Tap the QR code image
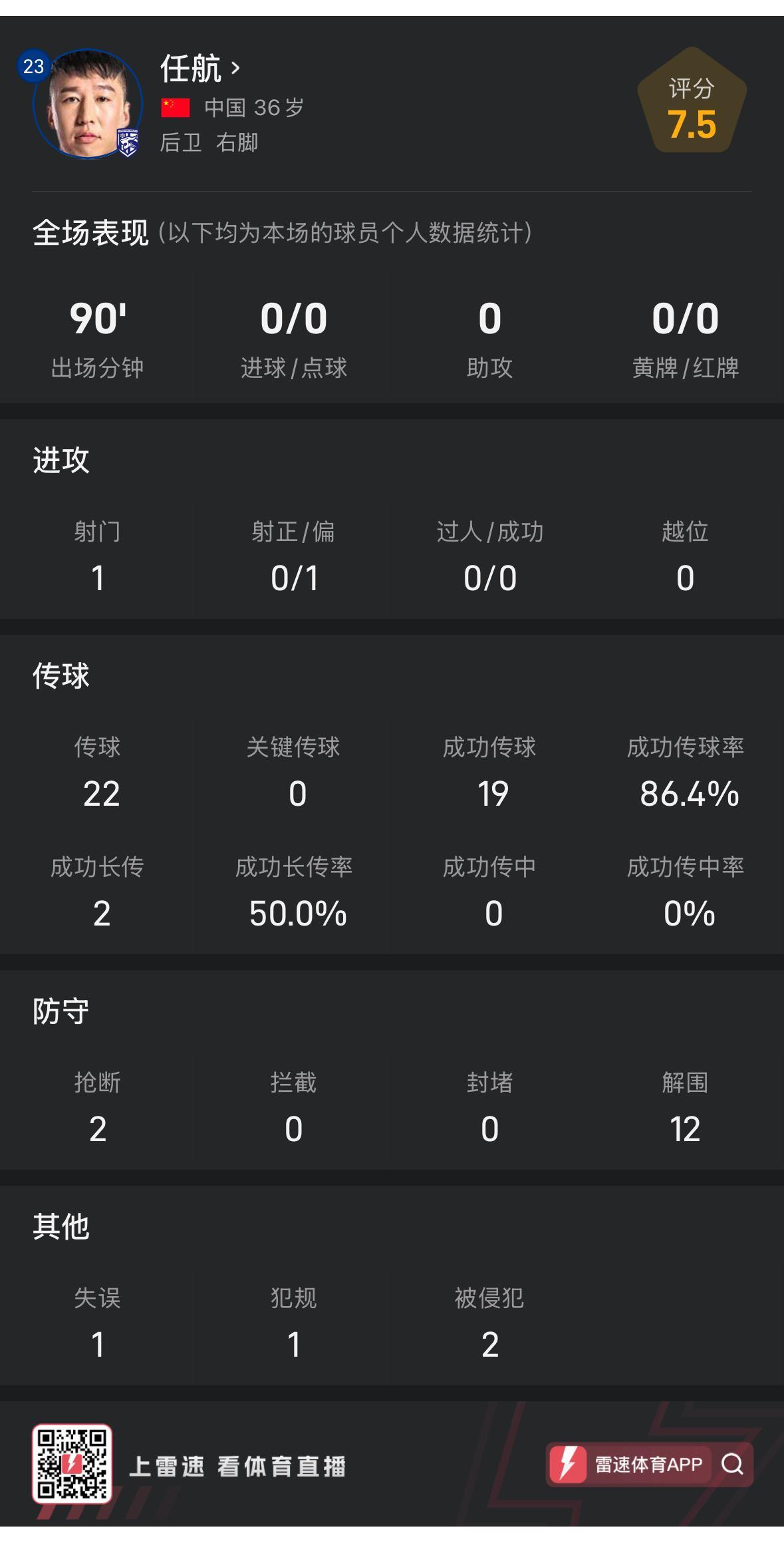Screen dimensions: 784x1543 [72, 1464]
